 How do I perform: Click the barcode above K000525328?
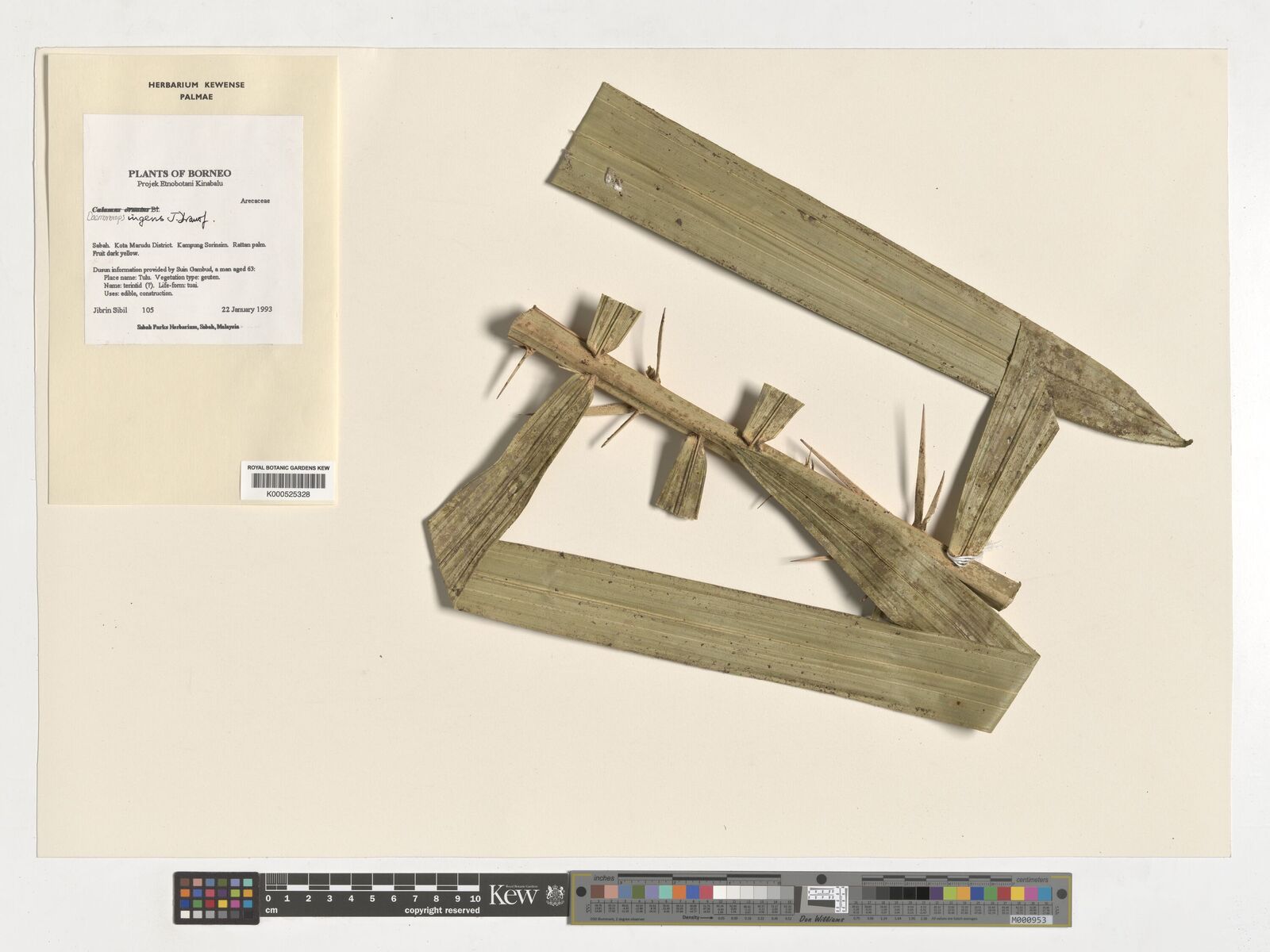point(288,482)
